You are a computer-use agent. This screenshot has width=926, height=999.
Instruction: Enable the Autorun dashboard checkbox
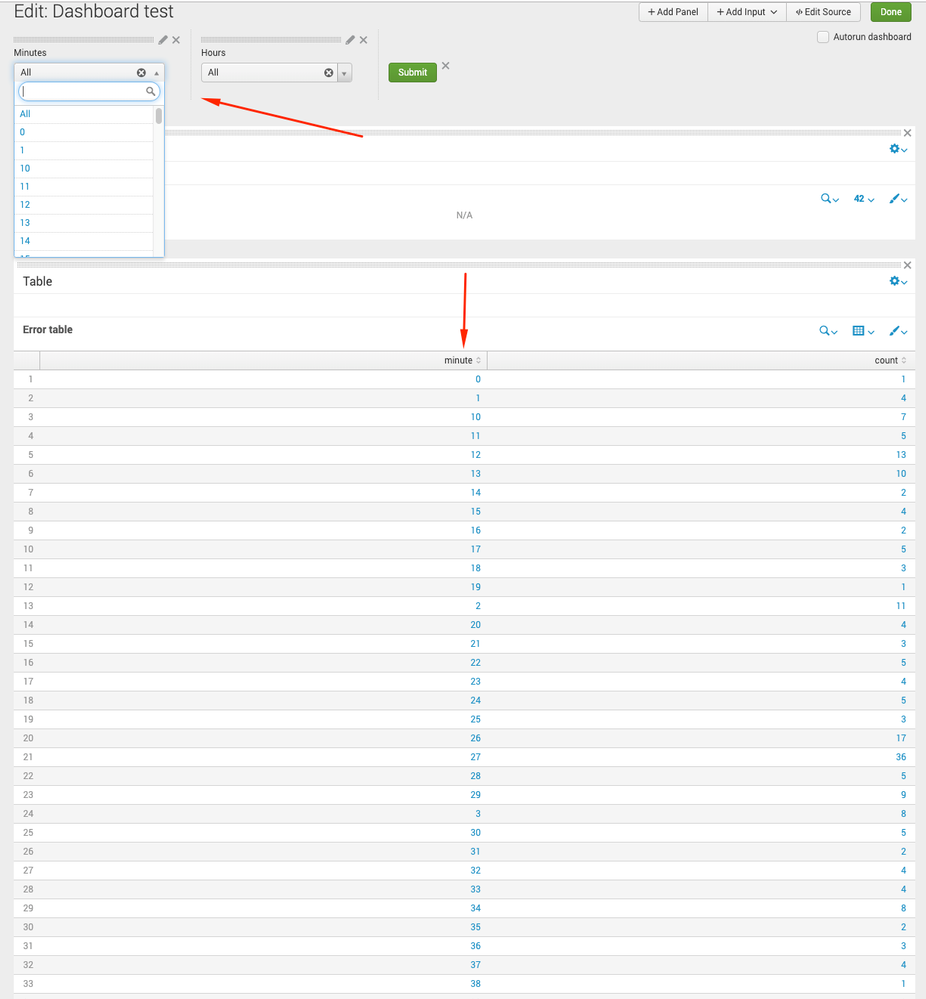(823, 37)
